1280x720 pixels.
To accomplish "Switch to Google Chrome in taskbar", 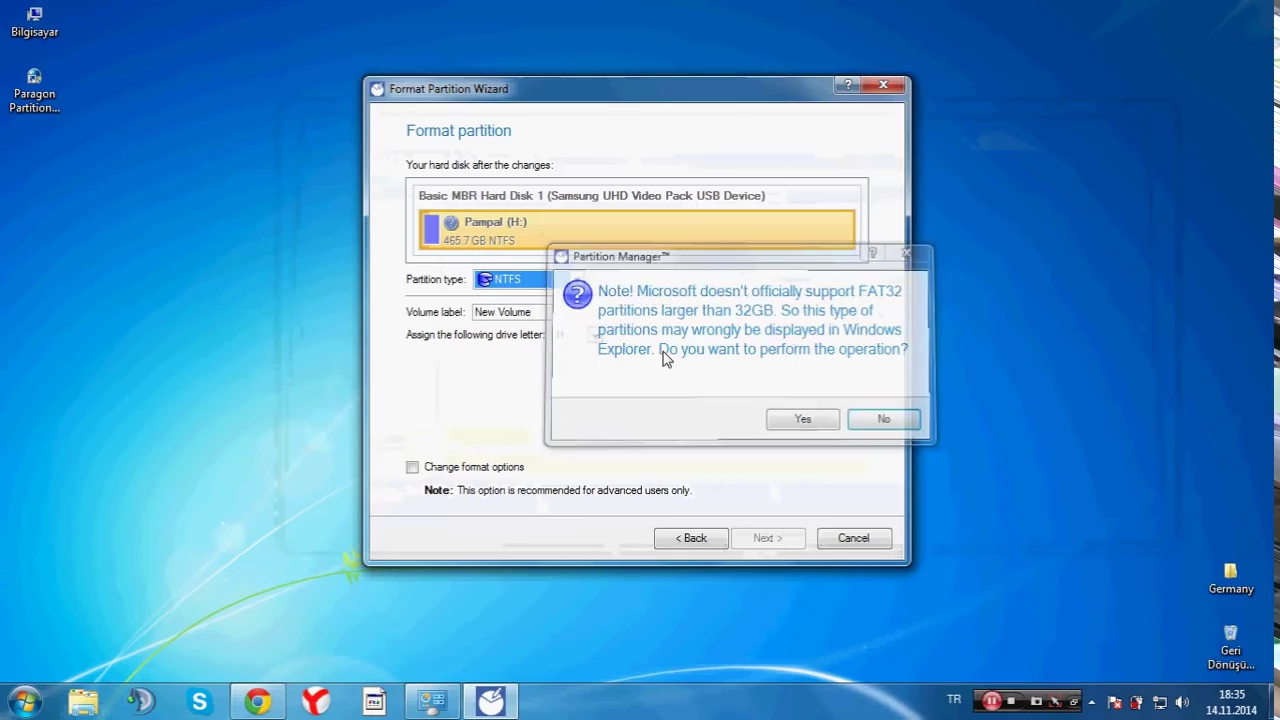I will [x=258, y=702].
